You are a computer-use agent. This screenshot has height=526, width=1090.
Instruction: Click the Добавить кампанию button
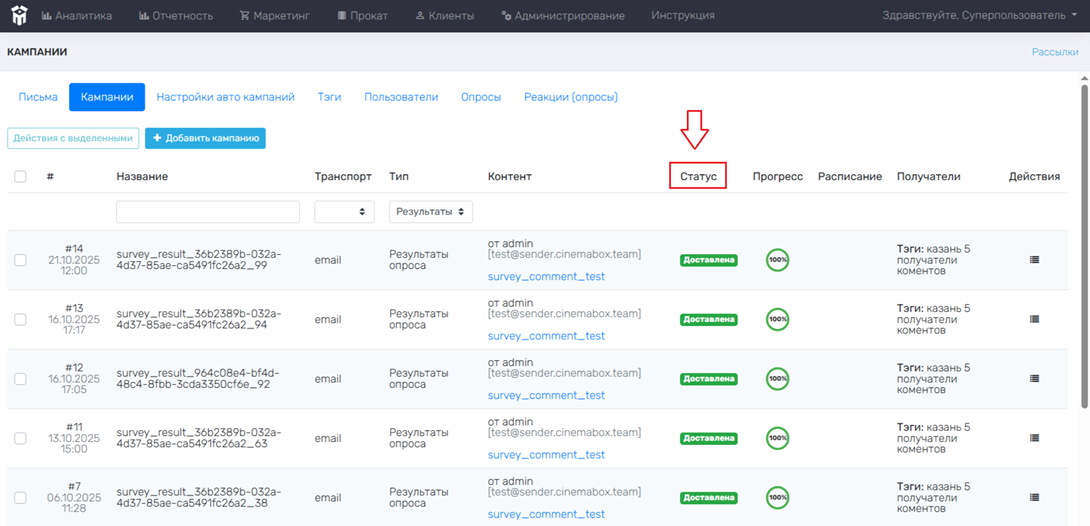tap(205, 138)
